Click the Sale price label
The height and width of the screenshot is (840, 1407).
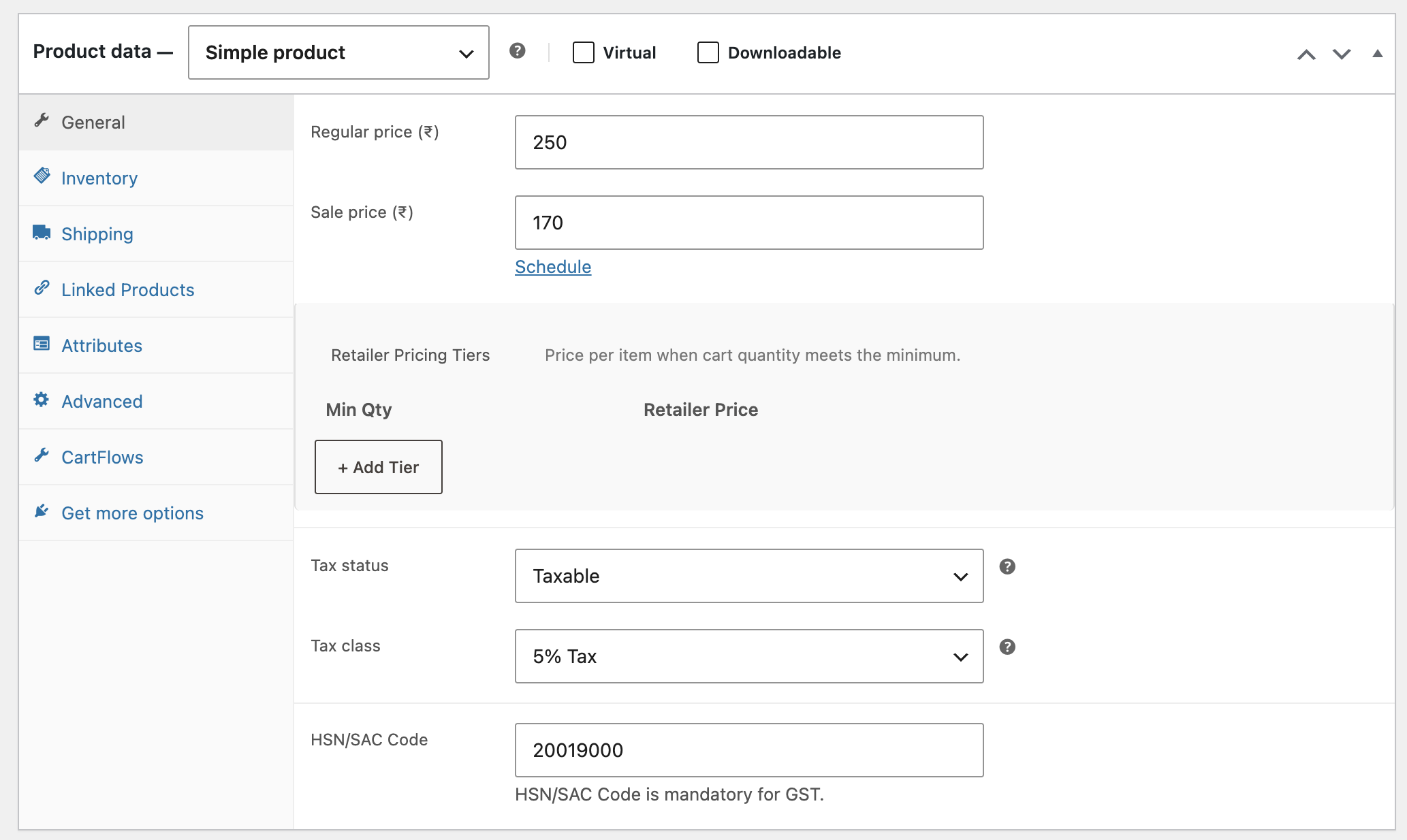pos(362,212)
